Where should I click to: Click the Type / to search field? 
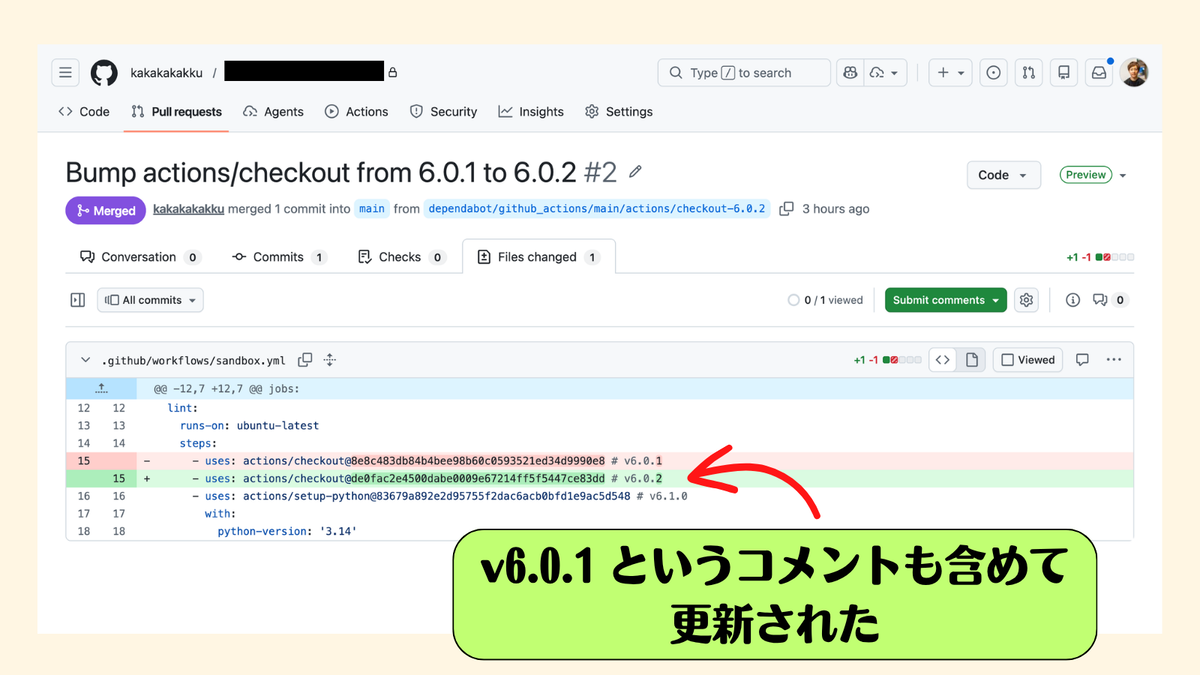[744, 73]
